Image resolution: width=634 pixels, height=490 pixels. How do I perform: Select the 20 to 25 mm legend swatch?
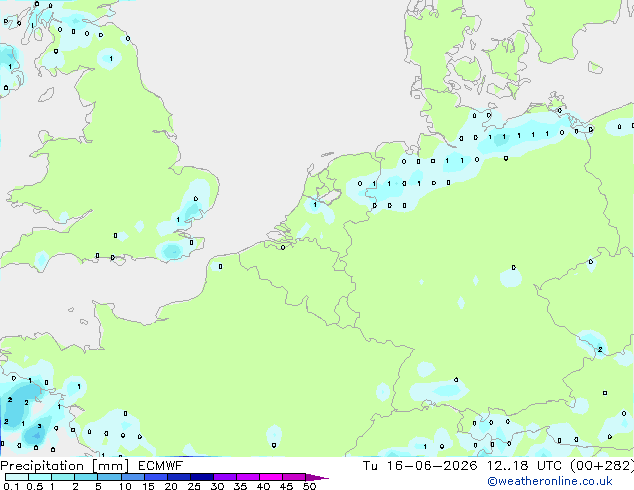178,477
